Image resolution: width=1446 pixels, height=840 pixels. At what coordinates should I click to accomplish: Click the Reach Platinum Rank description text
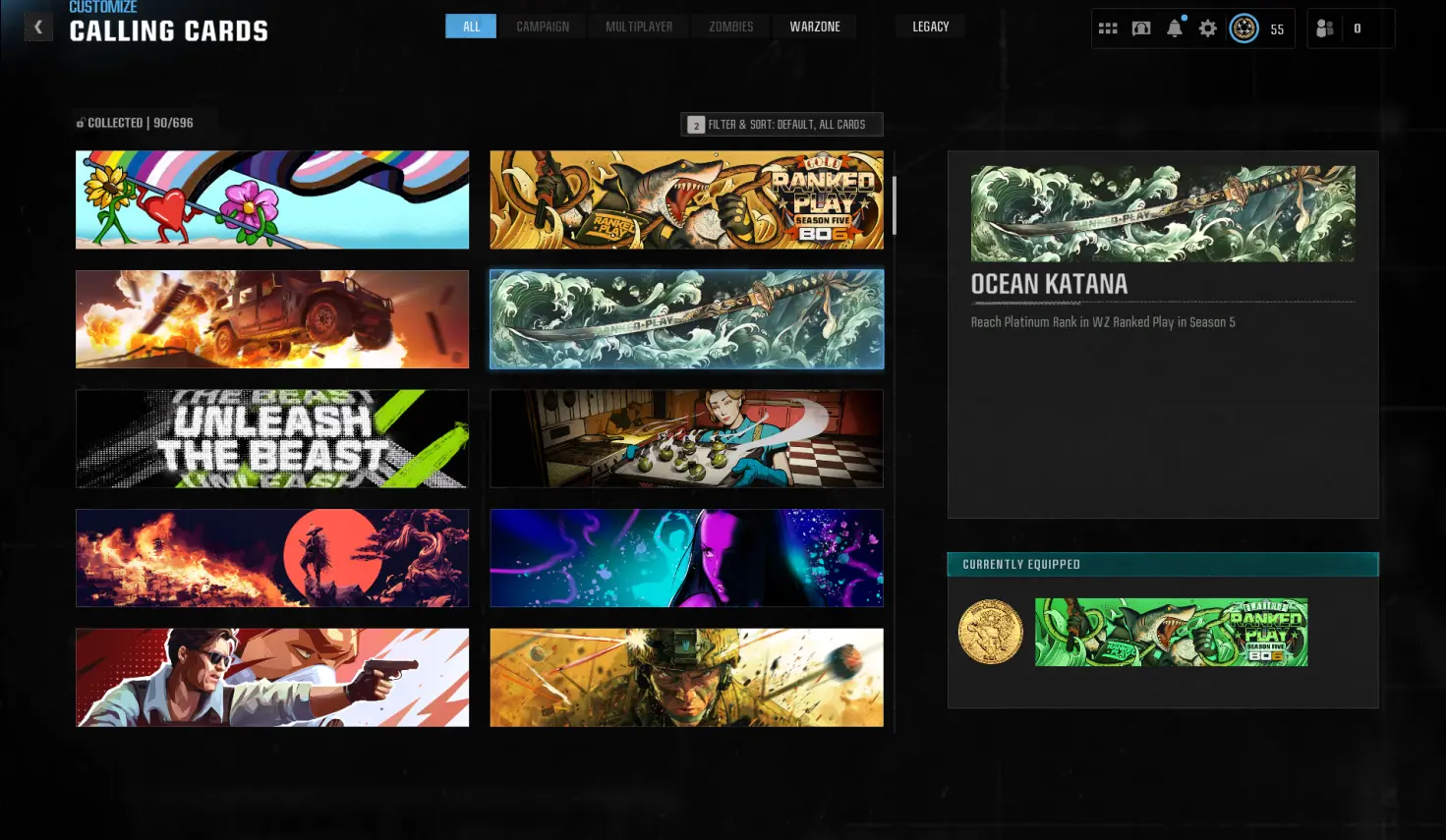[x=1103, y=322]
